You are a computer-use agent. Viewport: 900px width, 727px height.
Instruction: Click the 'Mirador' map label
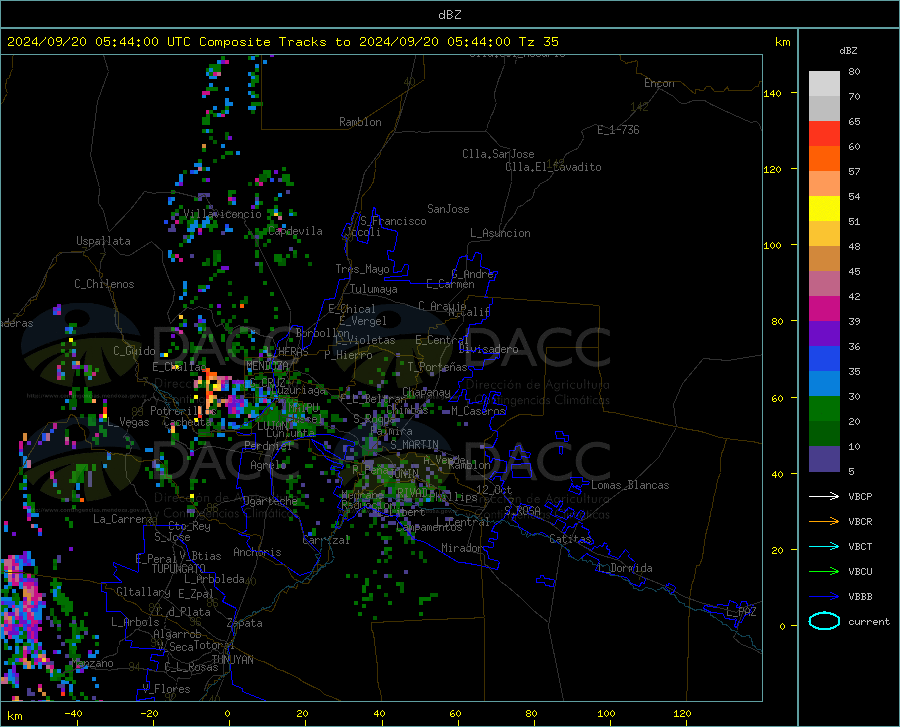(x=462, y=548)
